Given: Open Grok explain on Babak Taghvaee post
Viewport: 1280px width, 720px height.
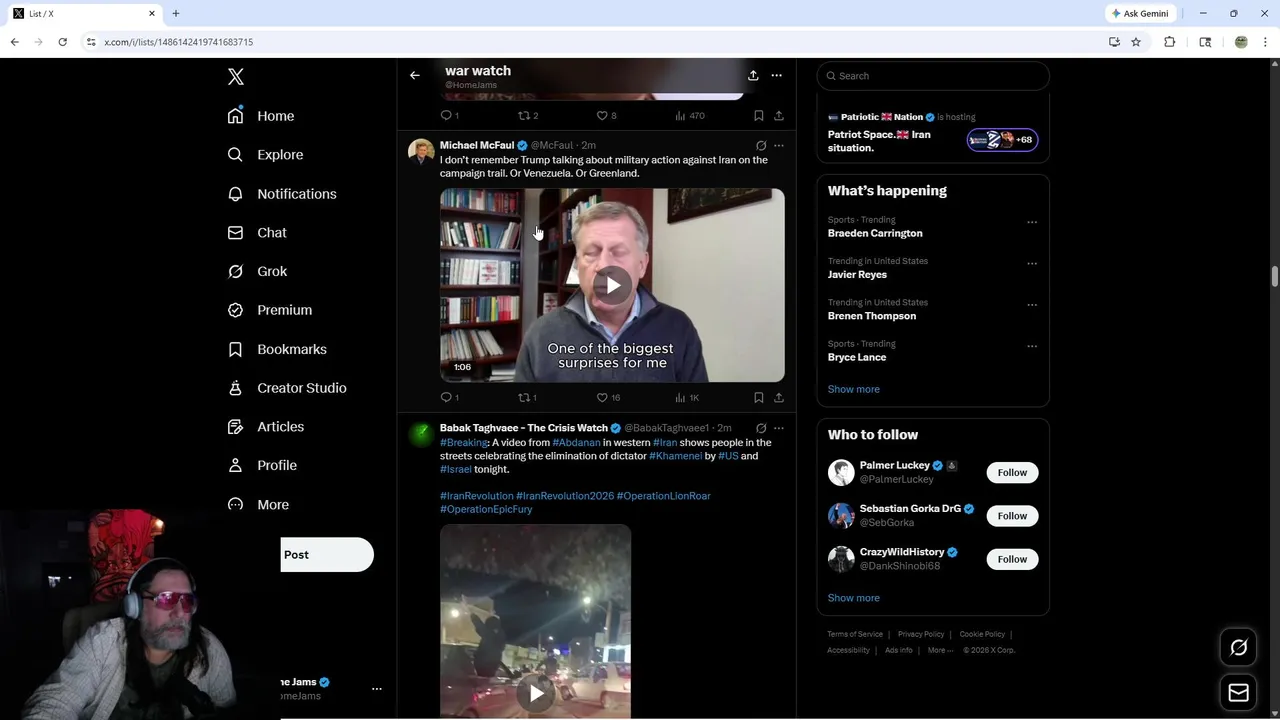Looking at the screenshot, I should pyautogui.click(x=761, y=428).
